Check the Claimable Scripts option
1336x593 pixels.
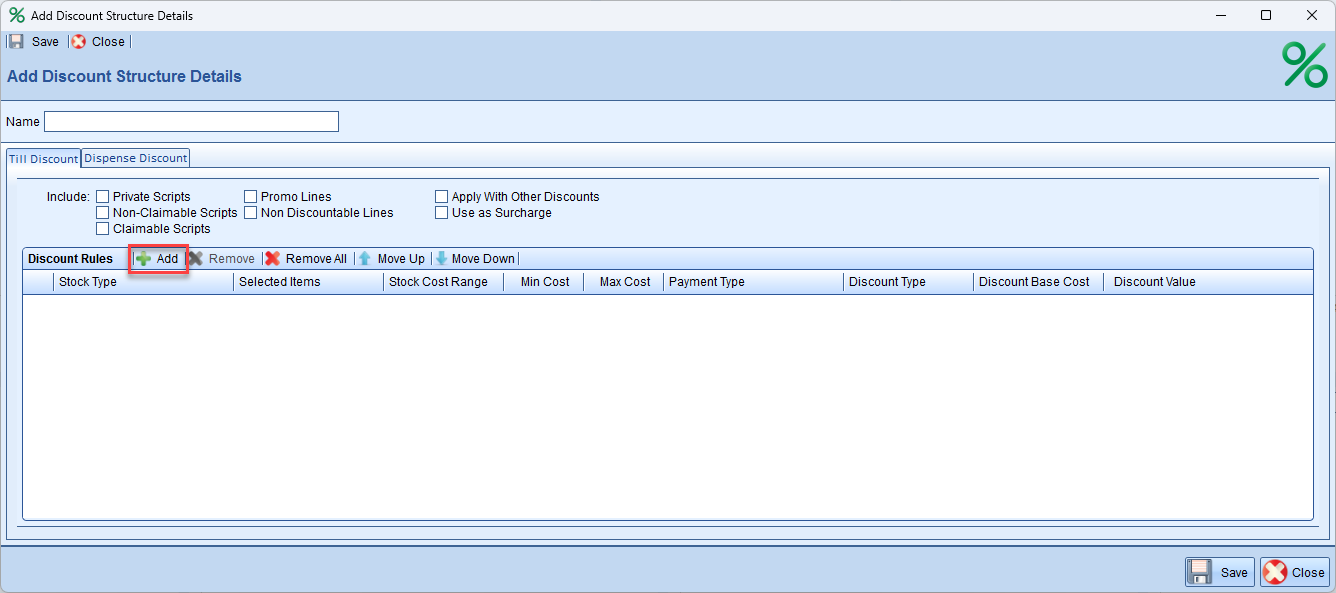[102, 229]
